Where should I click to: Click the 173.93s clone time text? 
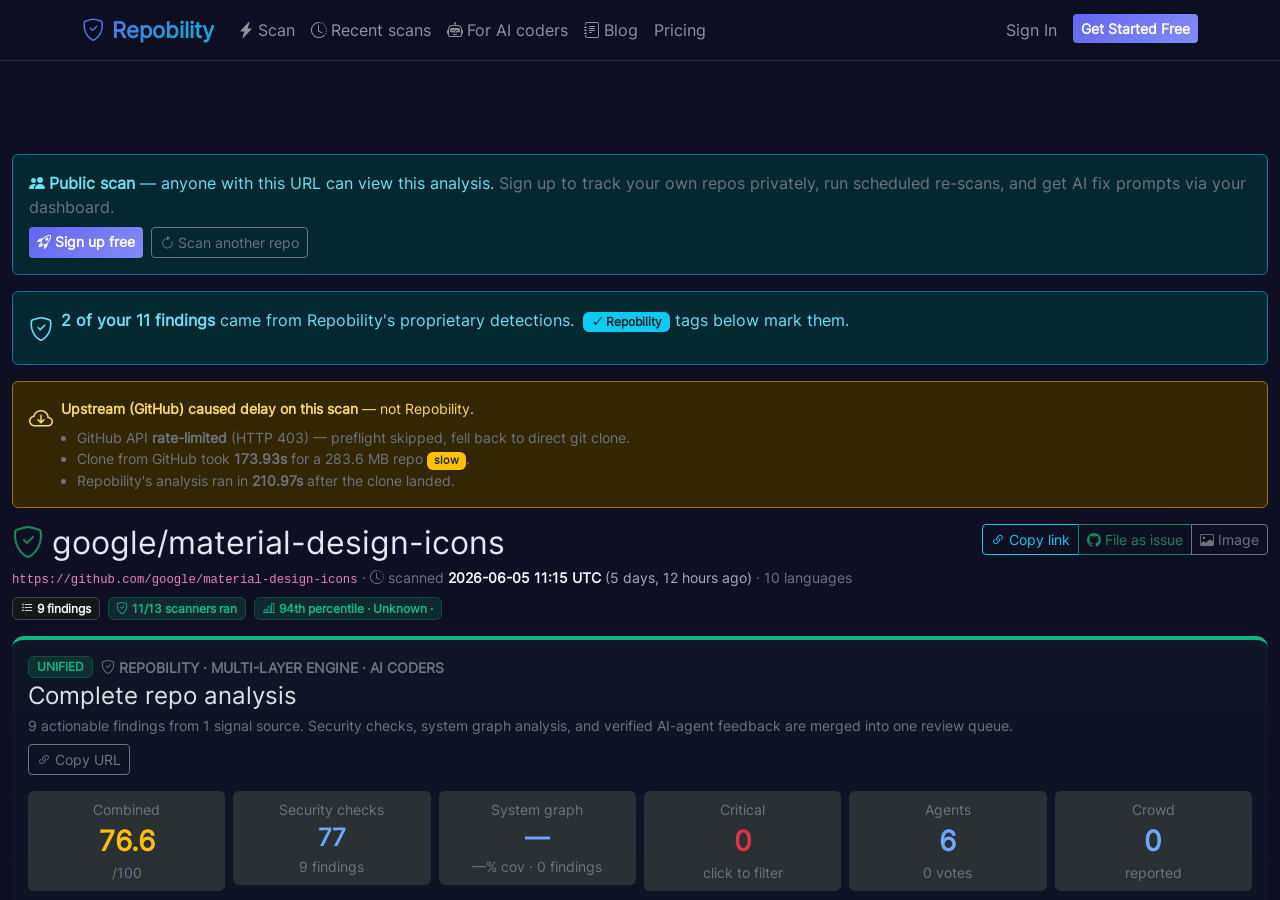(261, 459)
